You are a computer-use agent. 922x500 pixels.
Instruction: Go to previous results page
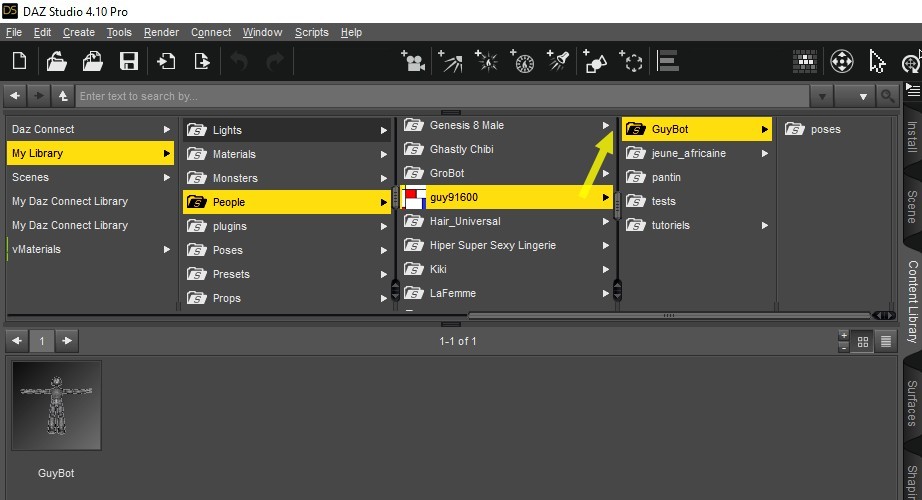(17, 341)
